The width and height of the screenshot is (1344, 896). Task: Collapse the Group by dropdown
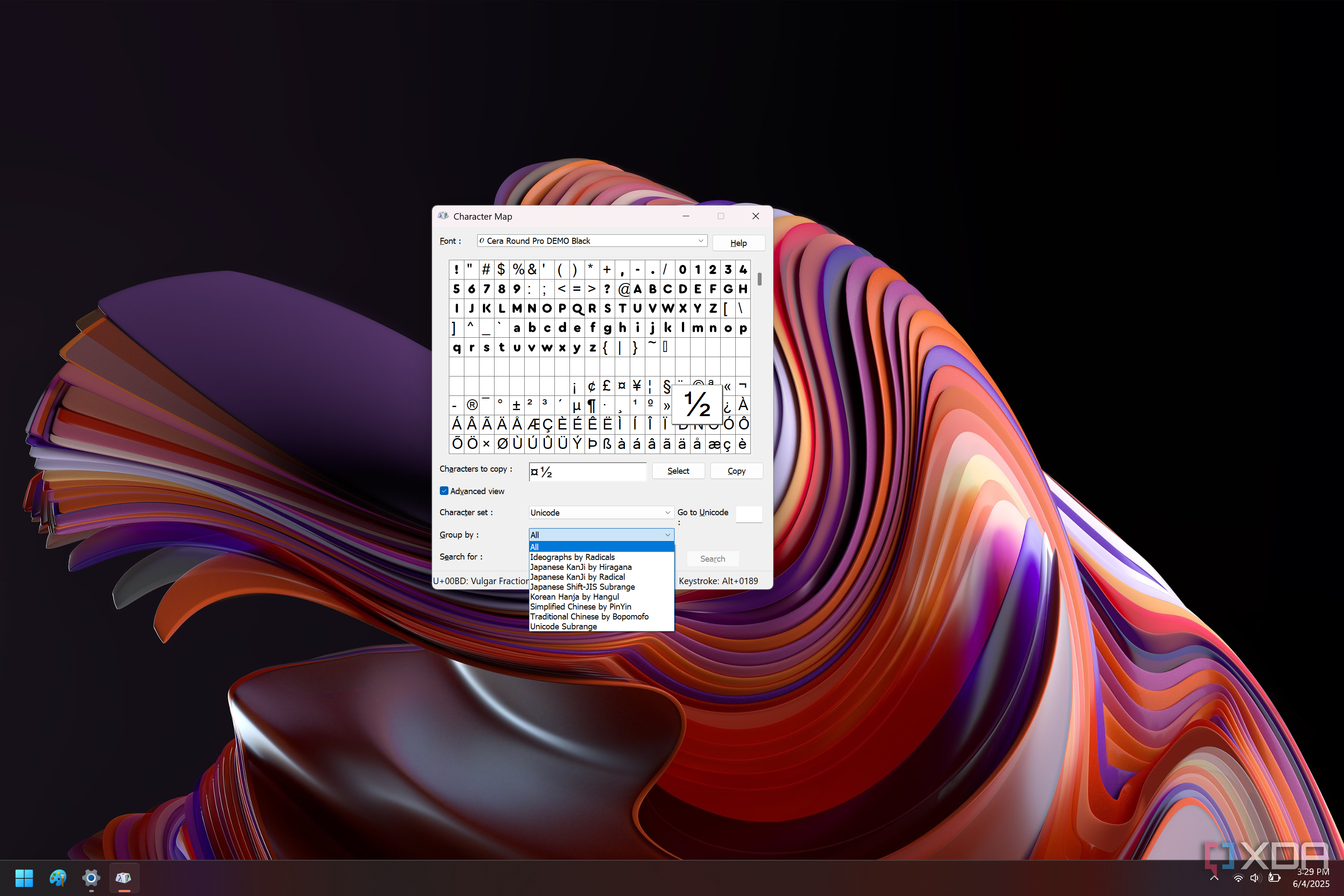[667, 535]
